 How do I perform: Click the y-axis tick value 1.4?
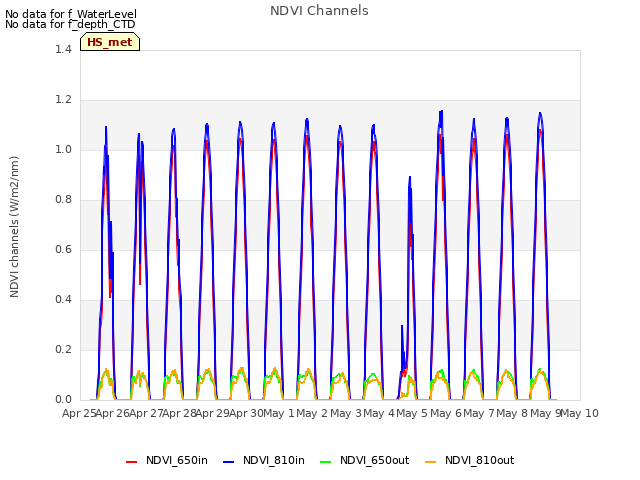[63, 49]
